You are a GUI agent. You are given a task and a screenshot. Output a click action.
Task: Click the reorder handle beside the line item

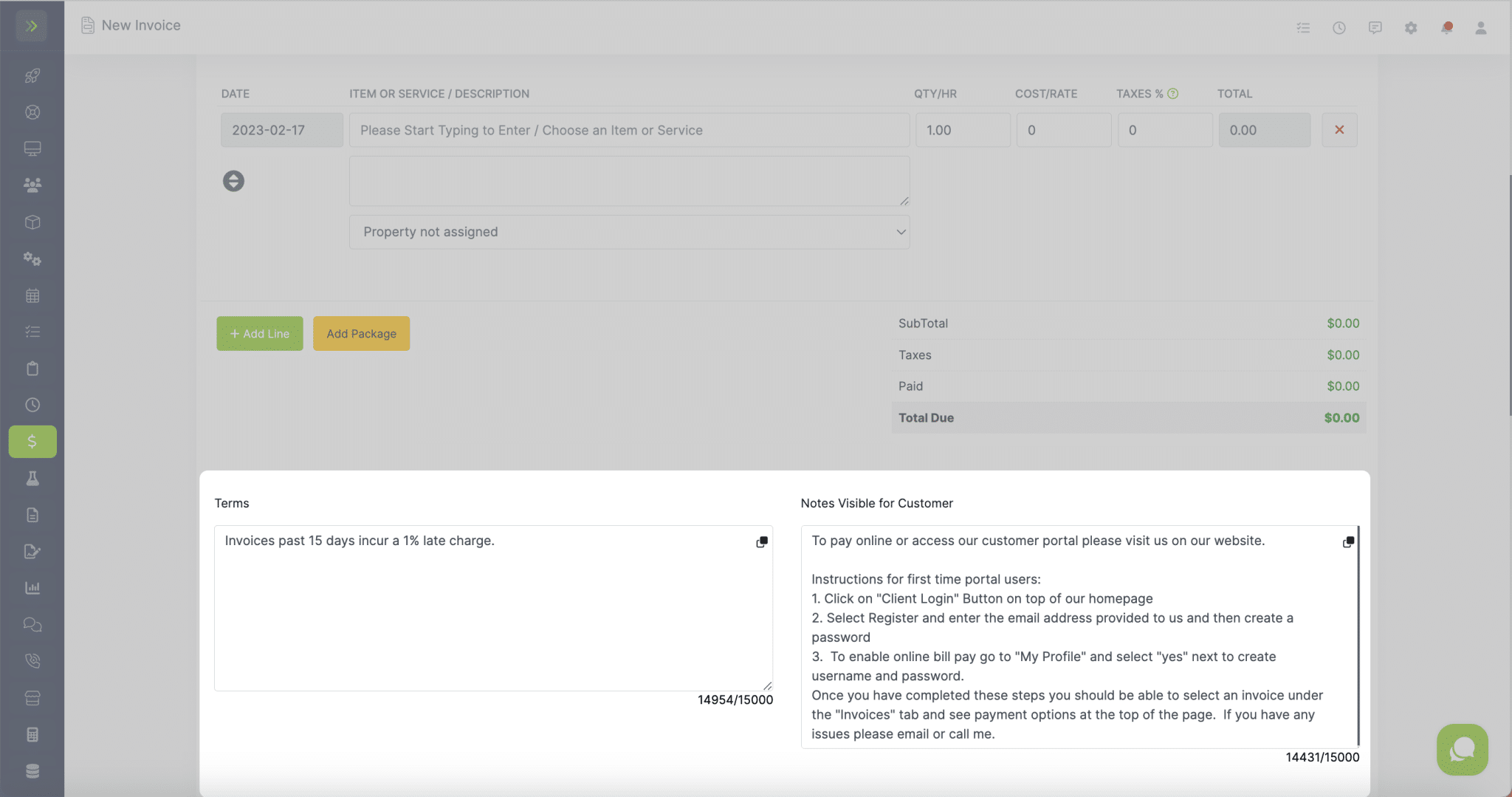click(x=233, y=180)
